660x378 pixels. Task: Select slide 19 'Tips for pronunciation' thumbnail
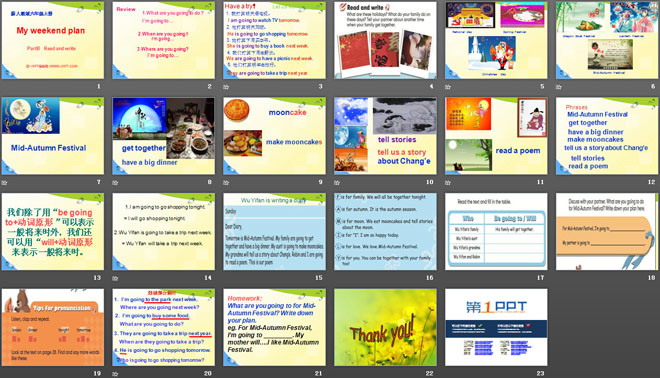pos(53,327)
